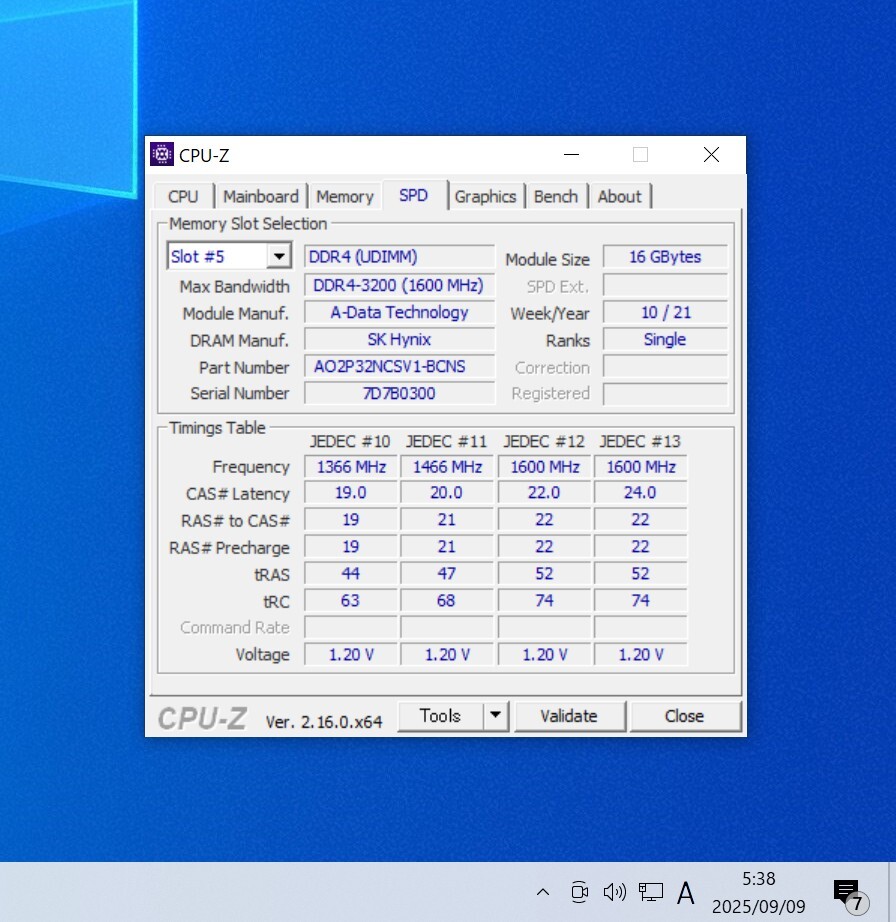Click the JEDEC #12 column header
The width and height of the screenshot is (896, 922).
[544, 442]
